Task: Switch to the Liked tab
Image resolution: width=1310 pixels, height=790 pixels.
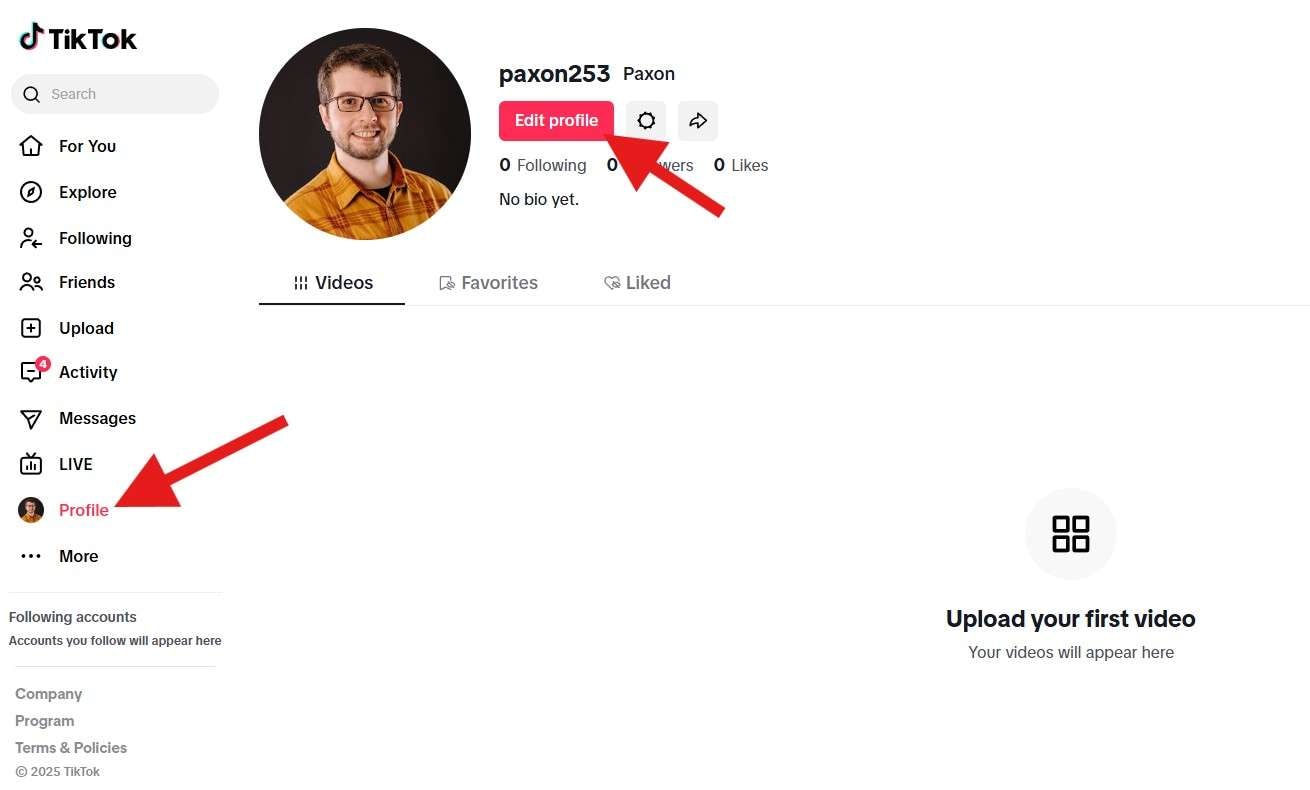Action: pyautogui.click(x=637, y=283)
